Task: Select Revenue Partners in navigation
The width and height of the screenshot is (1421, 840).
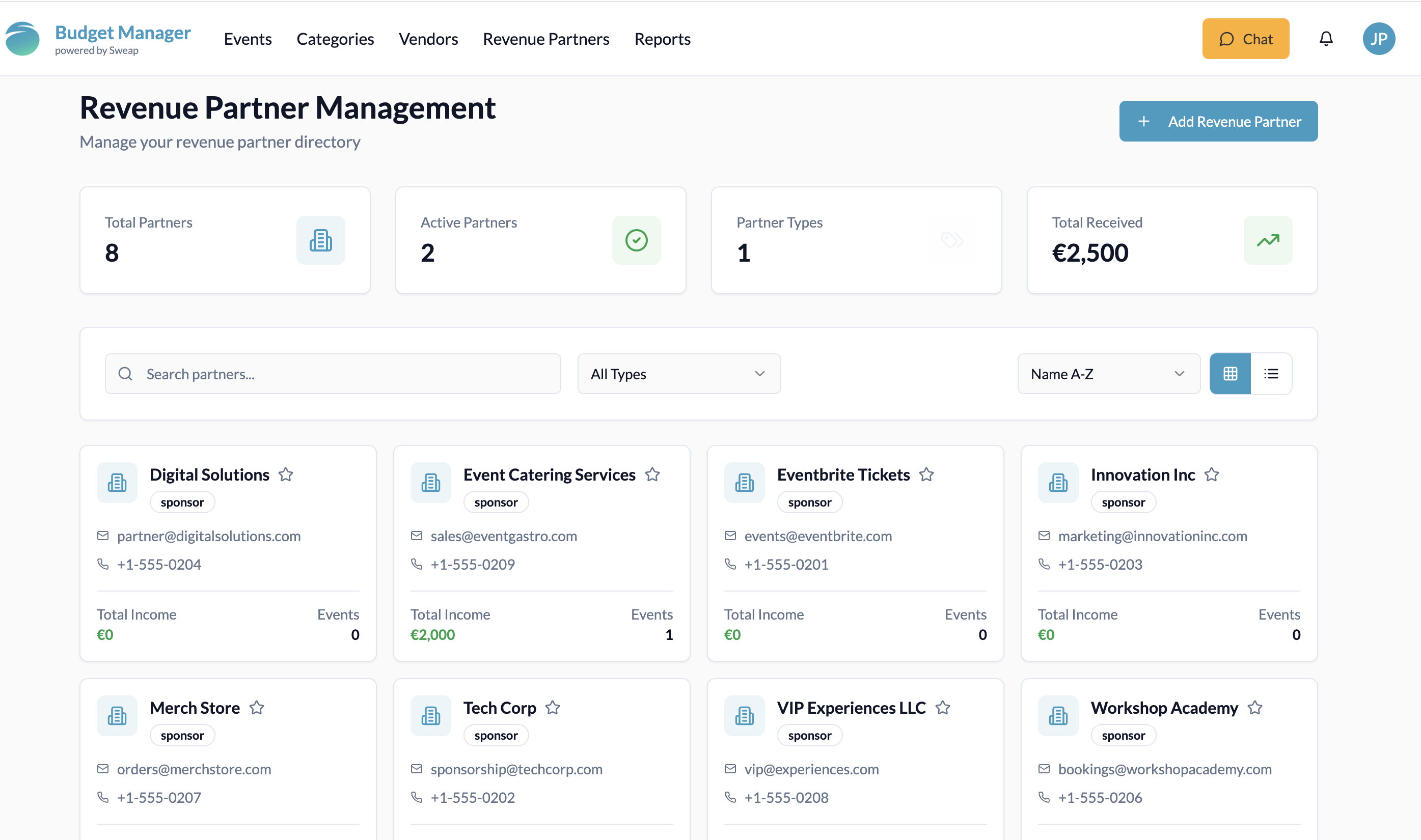Action: pos(546,39)
